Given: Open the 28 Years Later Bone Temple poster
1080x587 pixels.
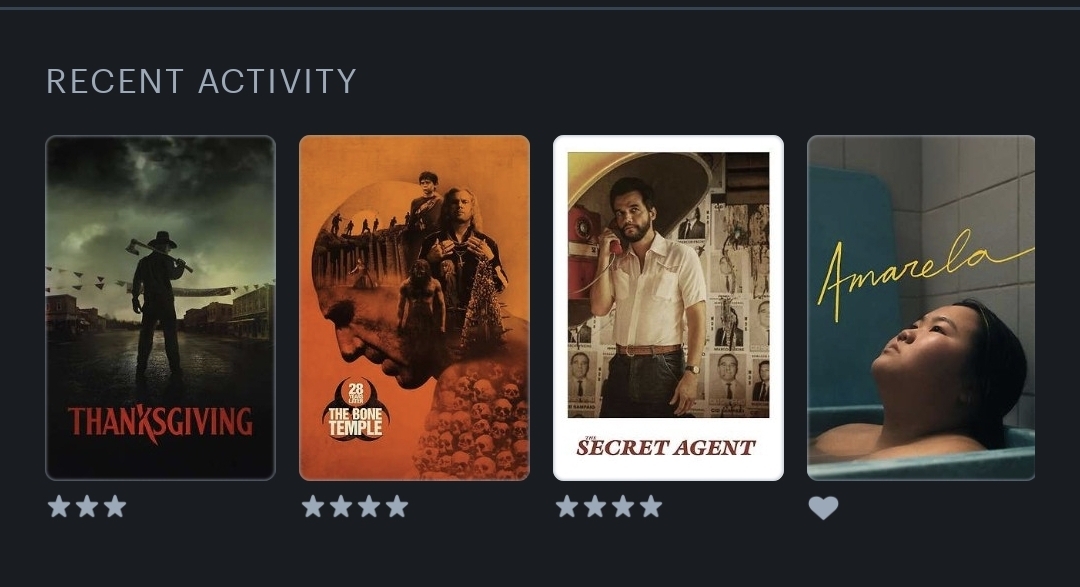Looking at the screenshot, I should point(415,308).
